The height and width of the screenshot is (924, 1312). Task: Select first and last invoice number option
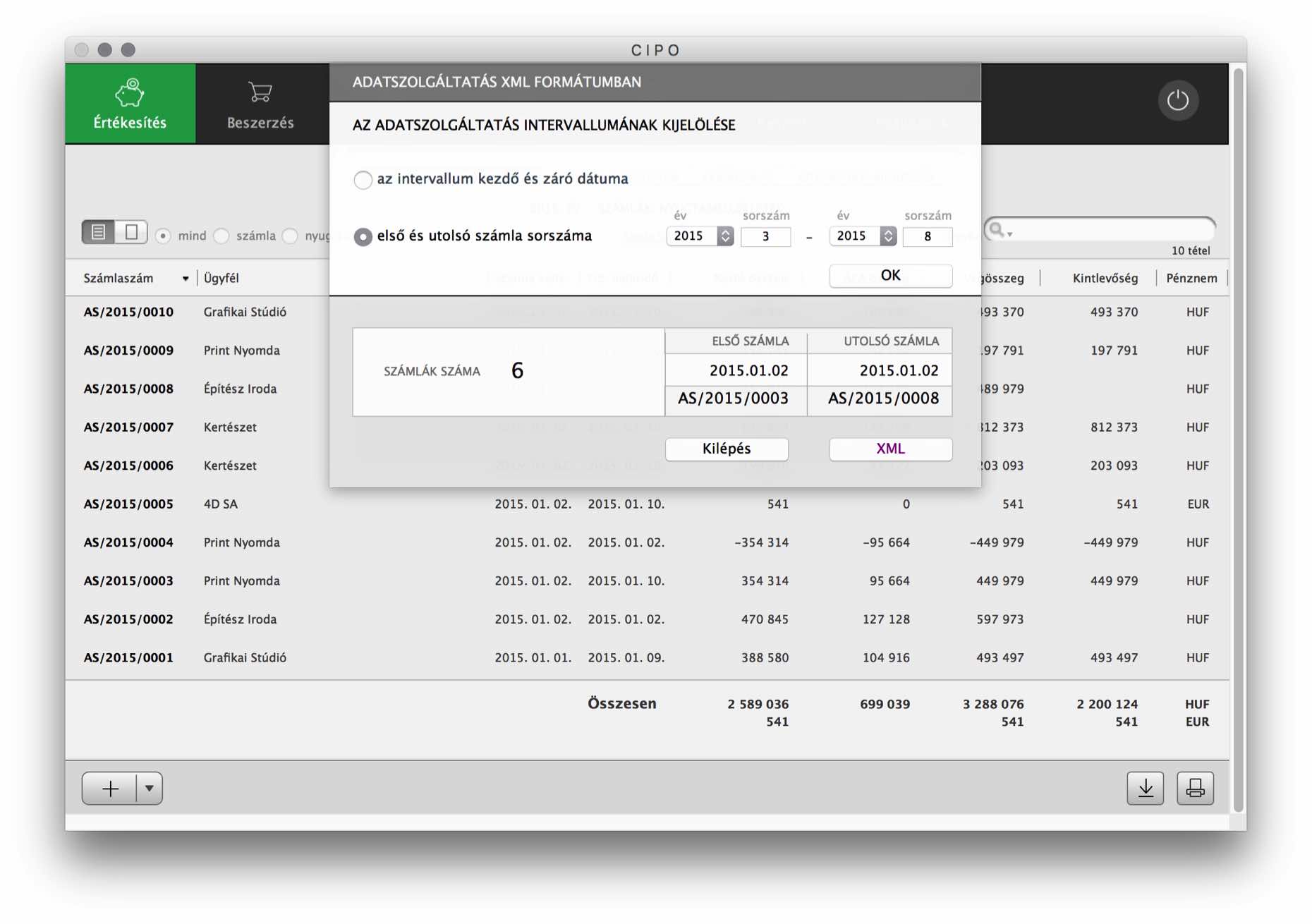[x=363, y=237]
